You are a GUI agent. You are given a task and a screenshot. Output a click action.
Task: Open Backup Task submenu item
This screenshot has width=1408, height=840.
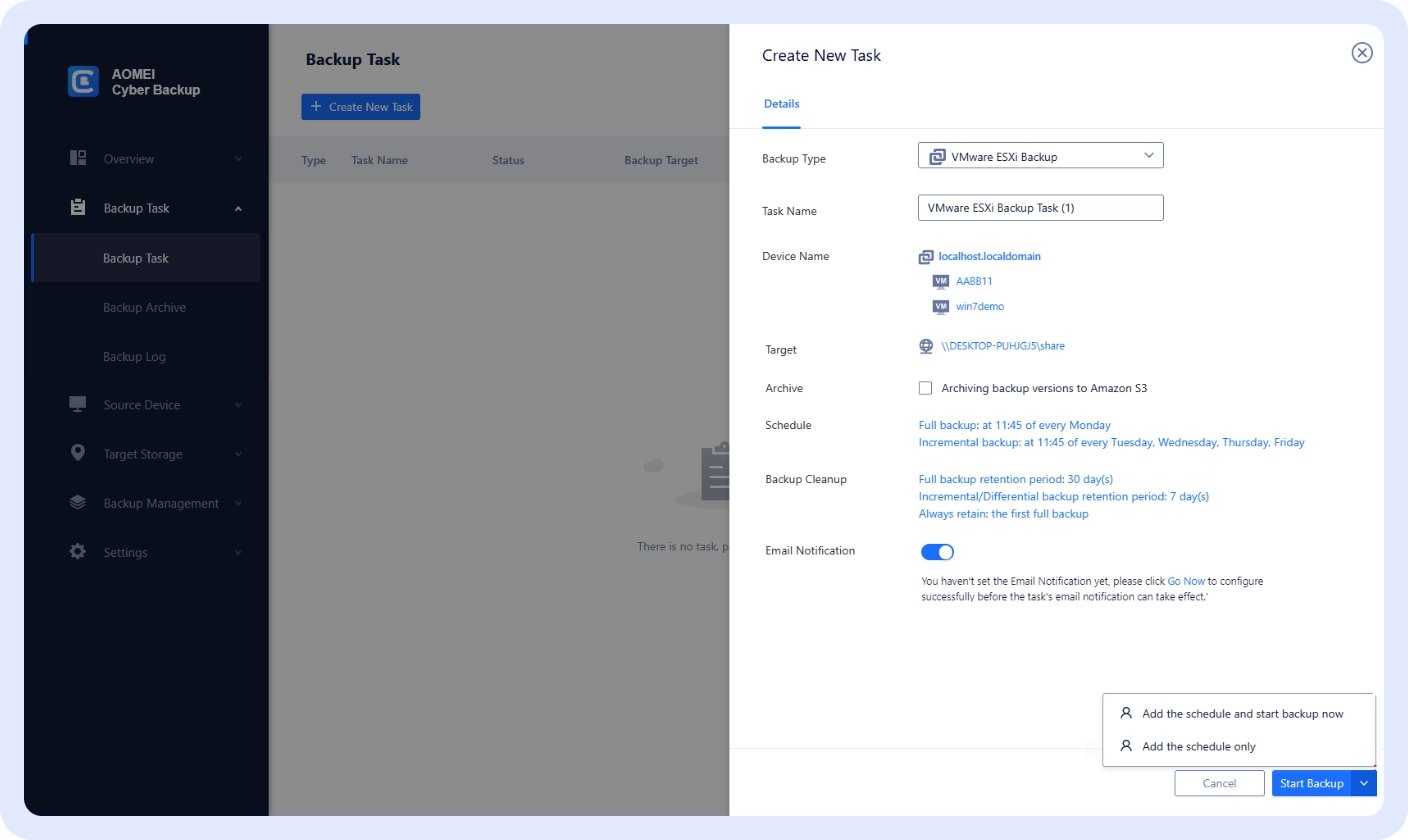(x=147, y=258)
